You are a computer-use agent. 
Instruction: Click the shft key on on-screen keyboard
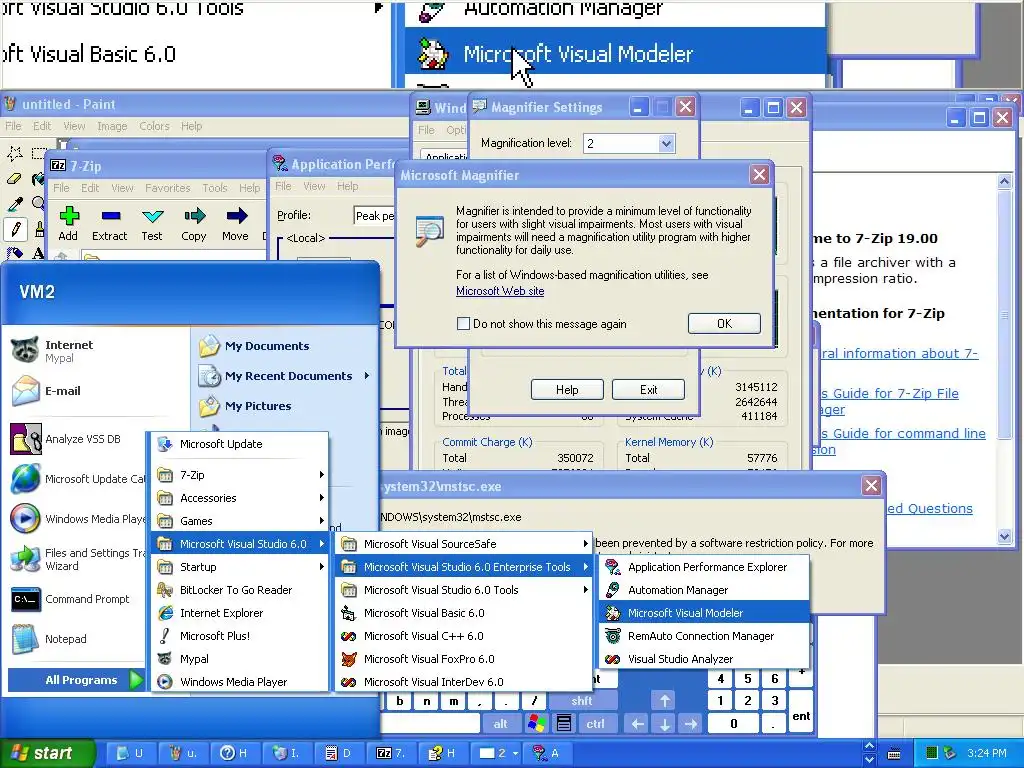click(x=581, y=701)
